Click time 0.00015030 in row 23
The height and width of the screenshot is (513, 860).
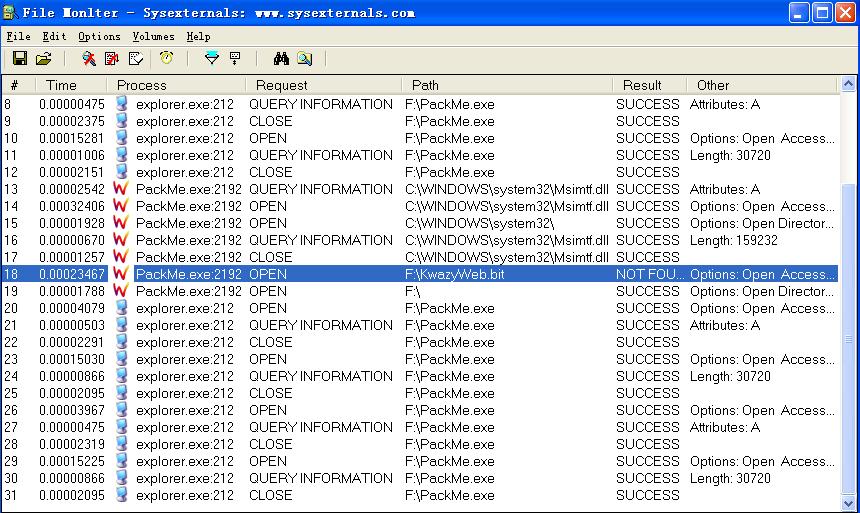[72, 359]
